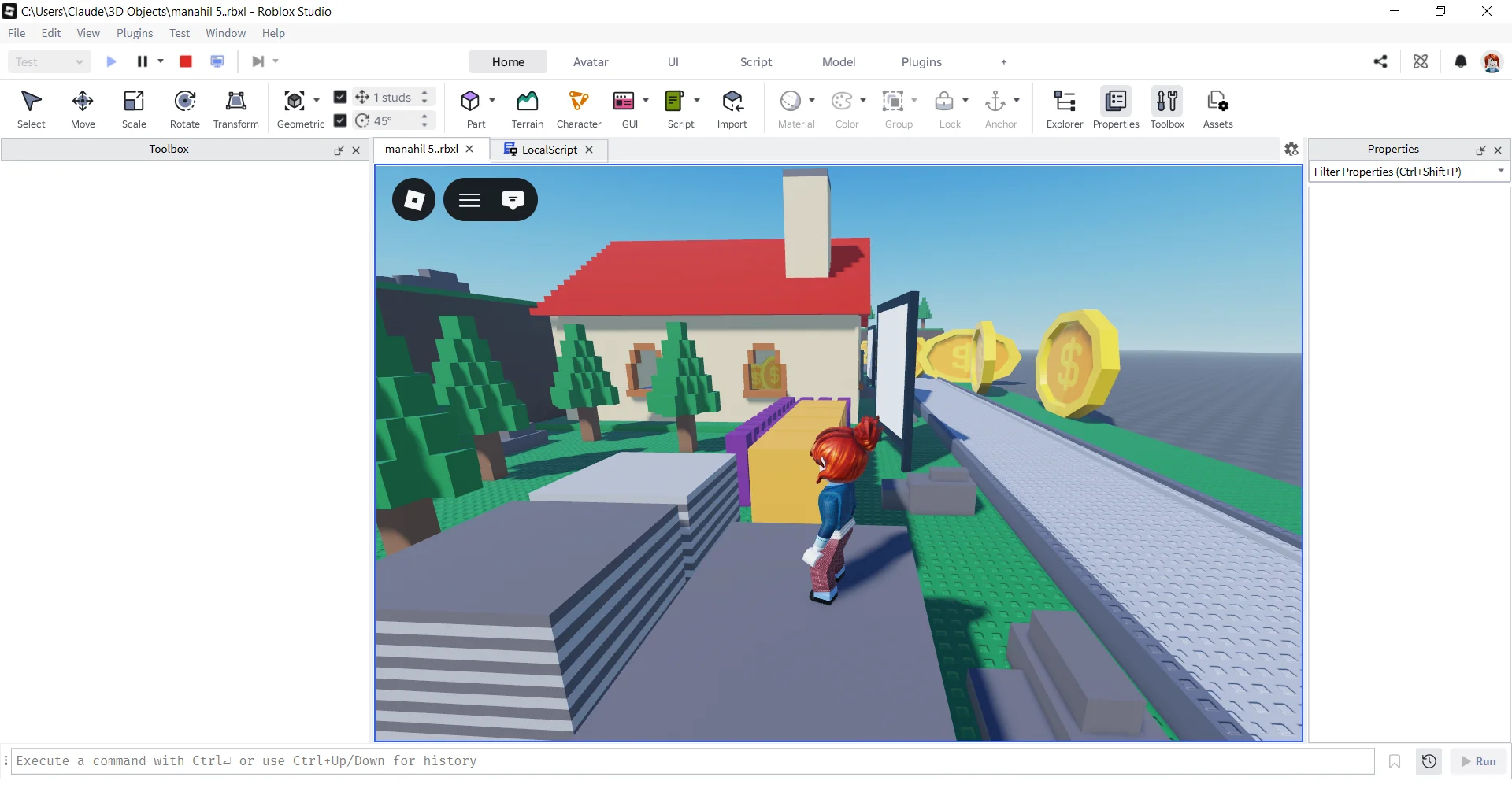
Task: Select the Rotate tool
Action: tap(185, 109)
